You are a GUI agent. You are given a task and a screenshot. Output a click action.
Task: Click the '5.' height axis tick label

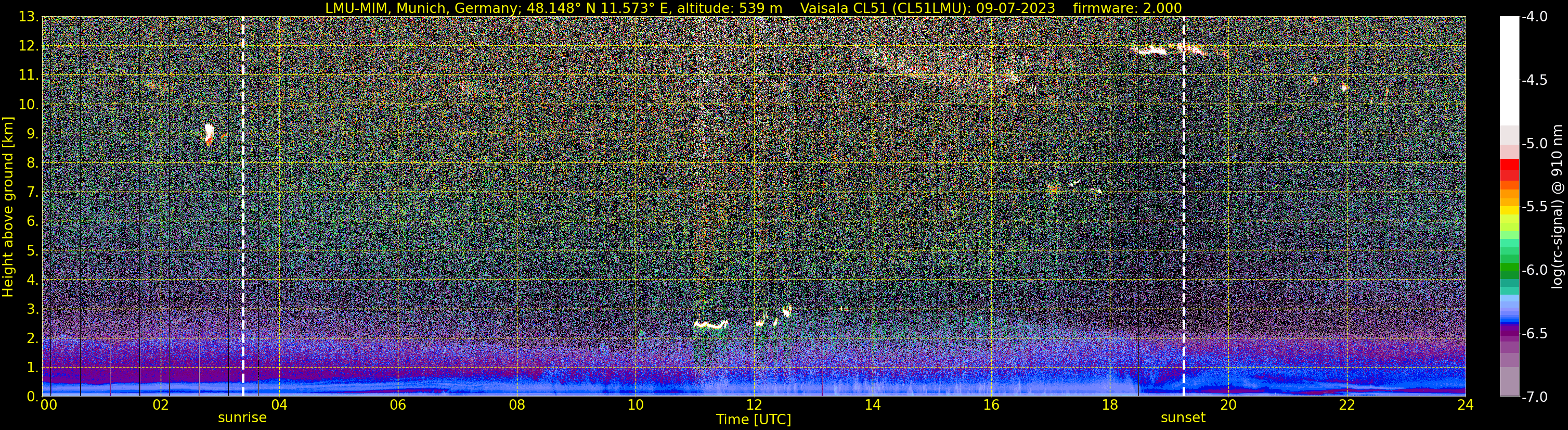click(x=32, y=251)
